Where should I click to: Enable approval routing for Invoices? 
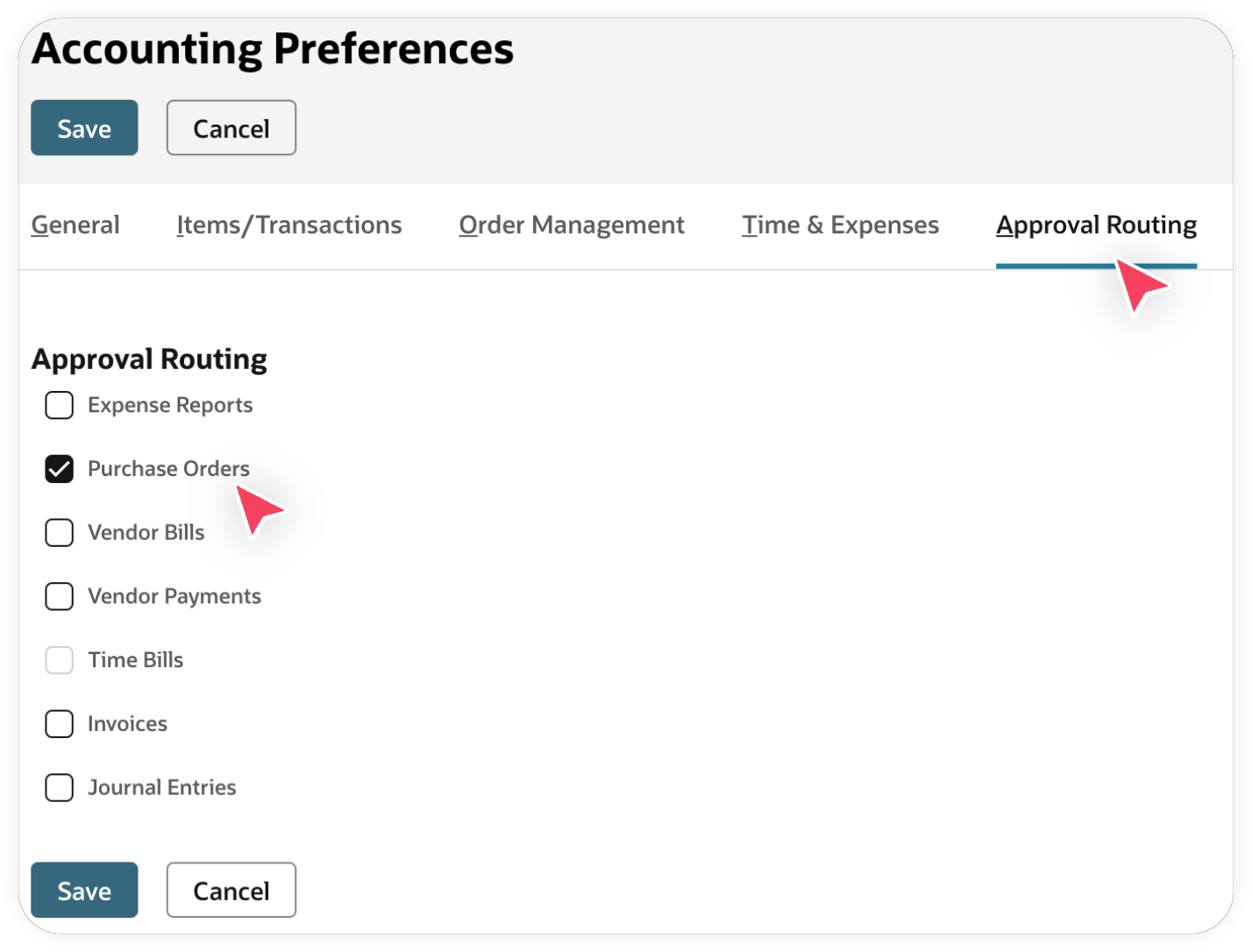pos(59,724)
